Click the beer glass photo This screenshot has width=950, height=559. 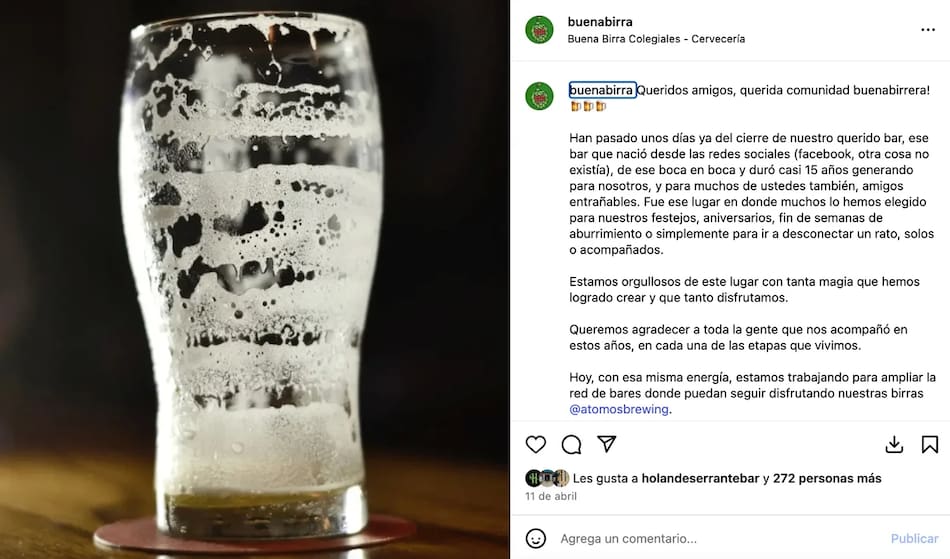(254, 279)
